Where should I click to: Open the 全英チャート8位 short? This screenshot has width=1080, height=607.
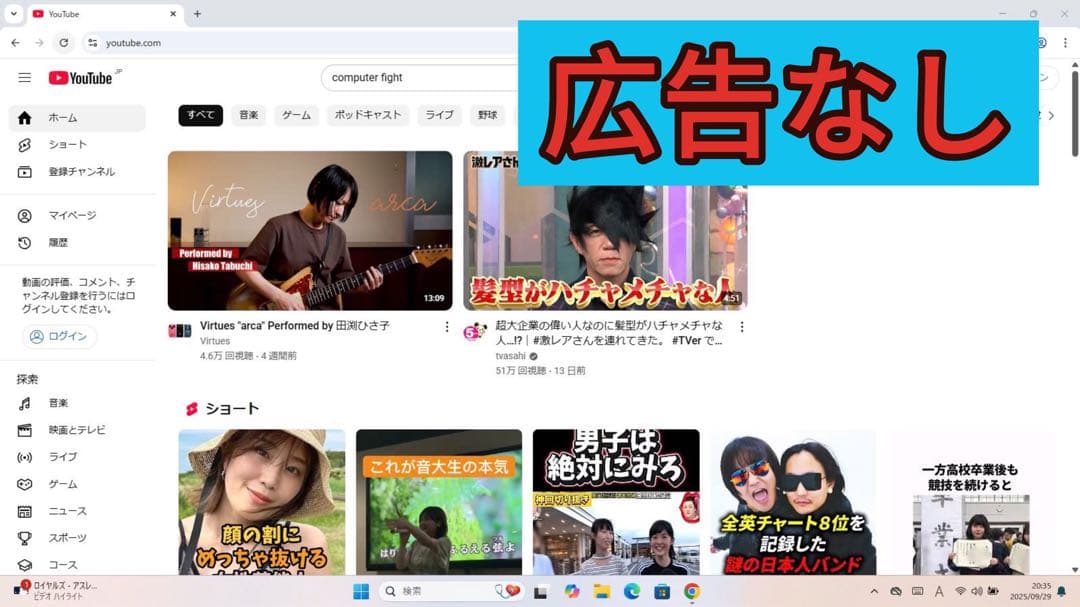[793, 502]
